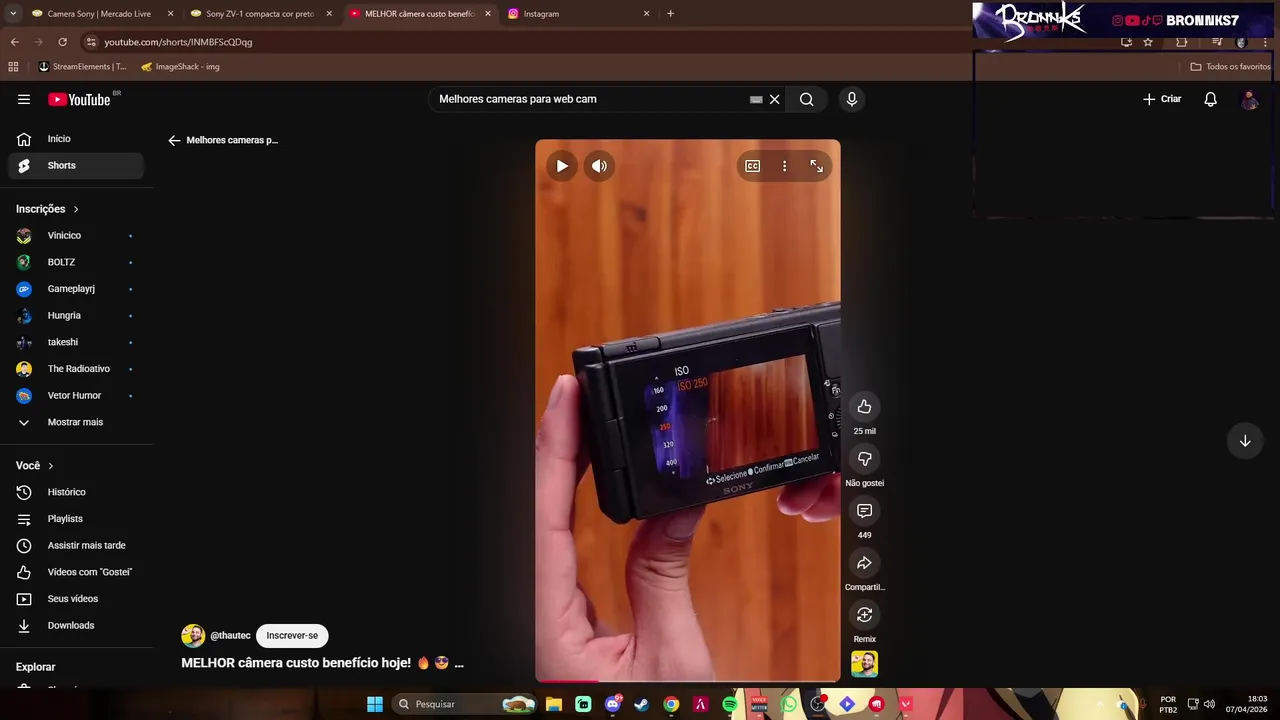The height and width of the screenshot is (720, 1280).
Task: Clear the search query with X
Action: click(x=774, y=99)
